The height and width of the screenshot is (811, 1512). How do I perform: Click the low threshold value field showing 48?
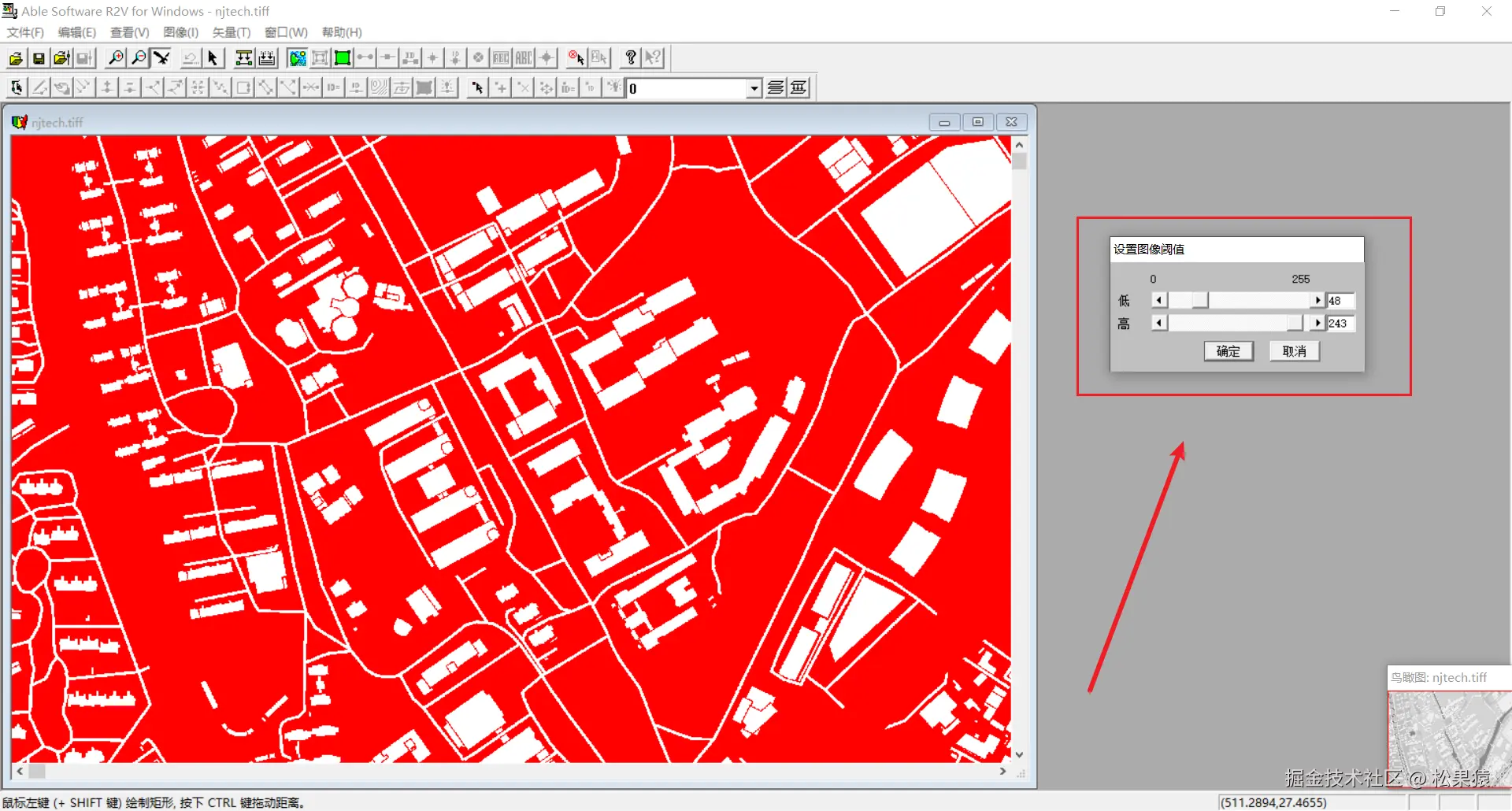1341,301
